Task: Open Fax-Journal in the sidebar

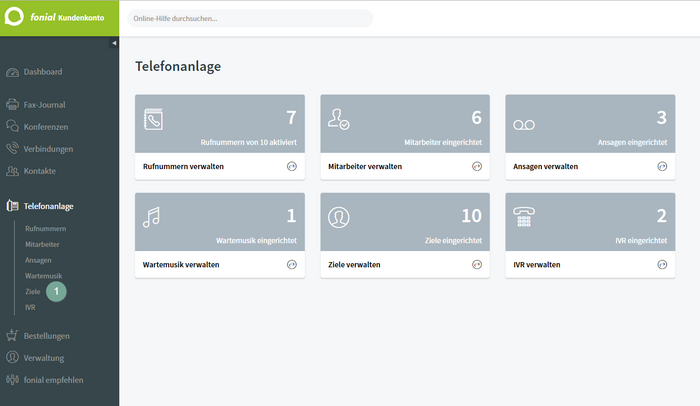Action: [45, 104]
